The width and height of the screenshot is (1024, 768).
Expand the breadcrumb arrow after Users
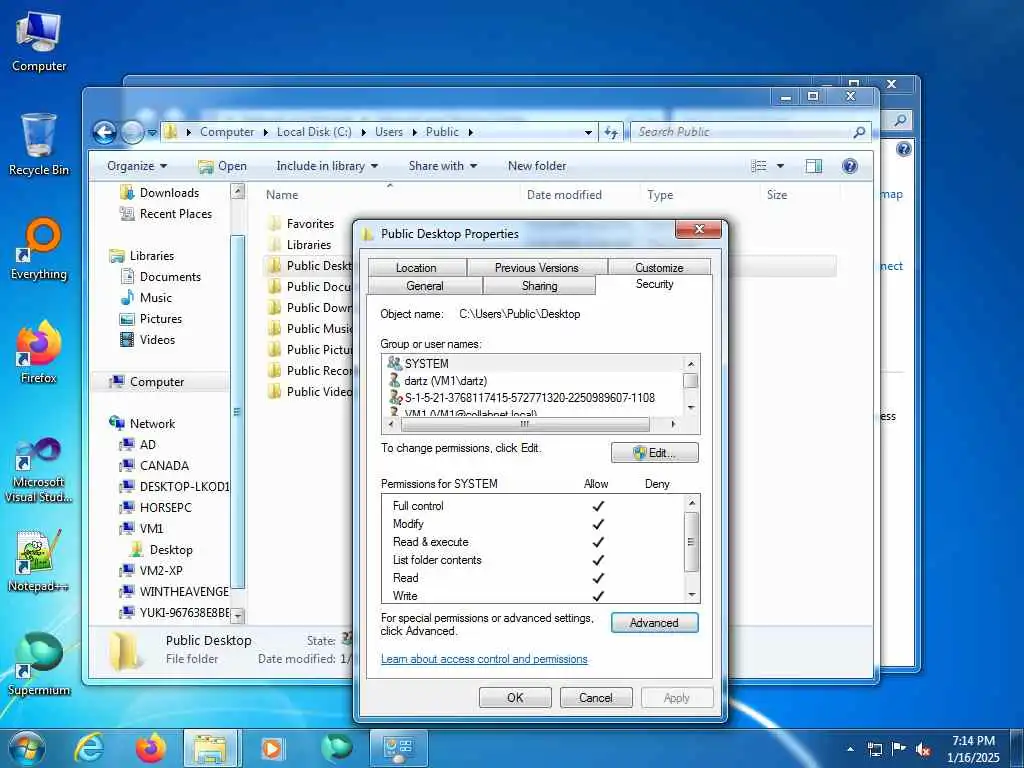tap(415, 133)
